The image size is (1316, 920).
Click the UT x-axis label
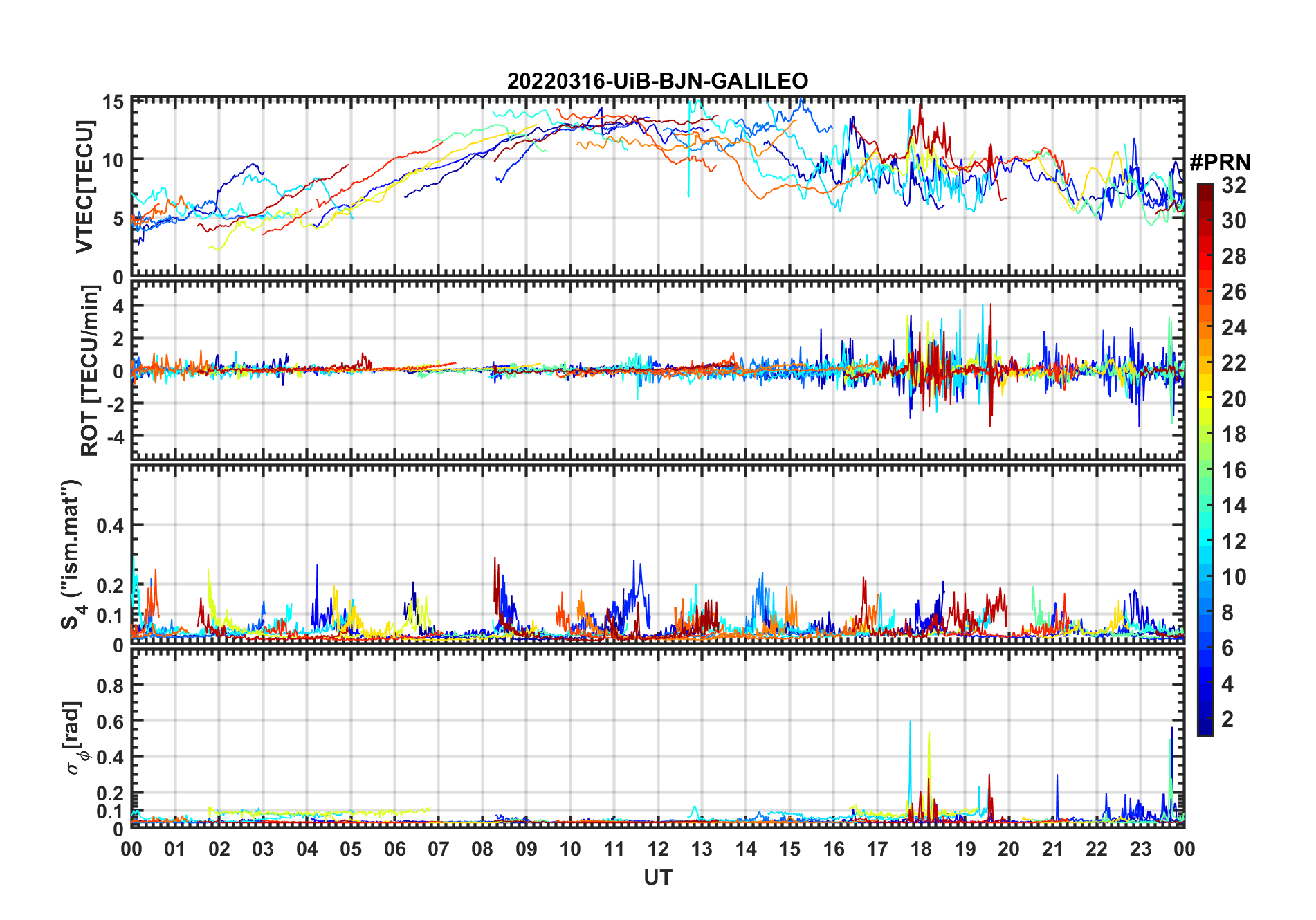tap(657, 877)
